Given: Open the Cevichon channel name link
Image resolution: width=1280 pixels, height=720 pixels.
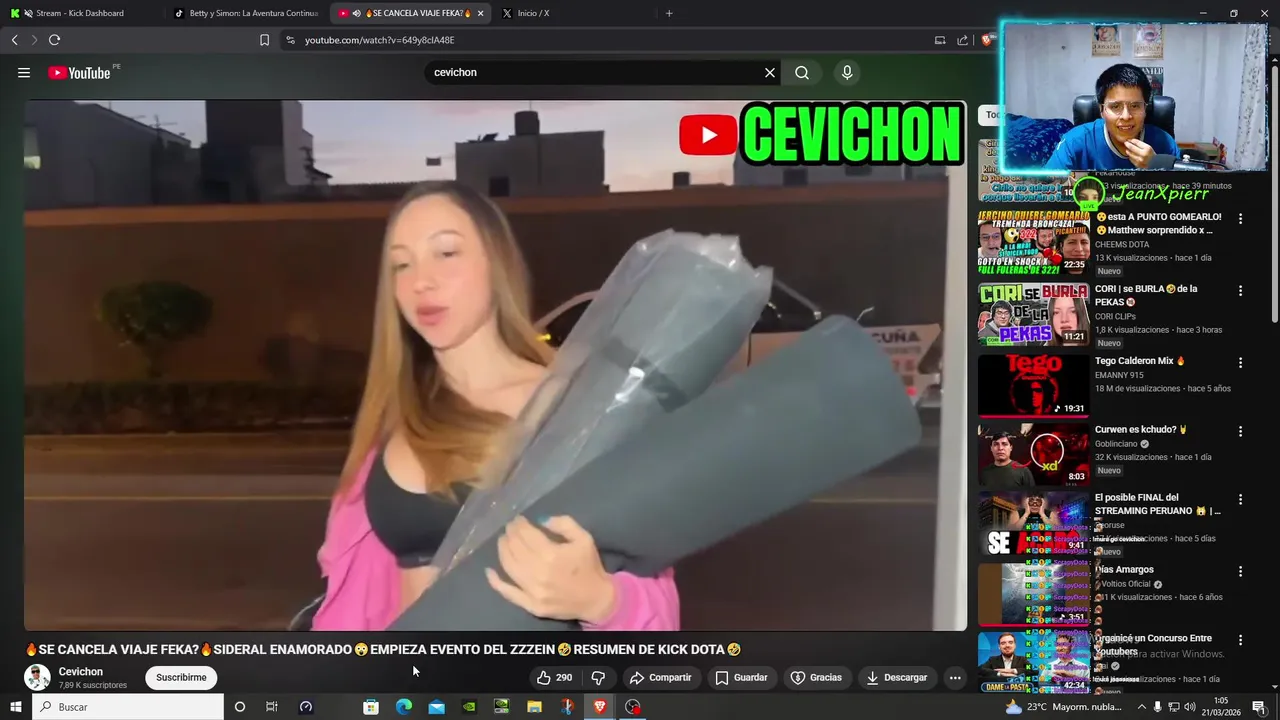Looking at the screenshot, I should pyautogui.click(x=81, y=671).
